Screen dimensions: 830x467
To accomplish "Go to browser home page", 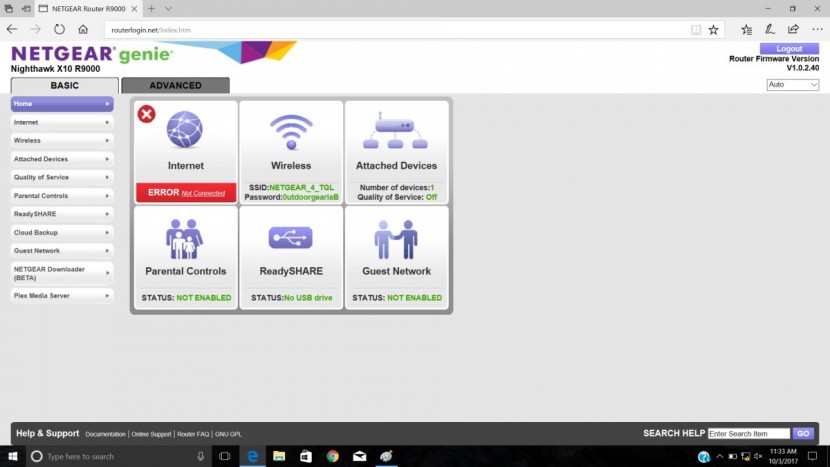I will click(83, 30).
